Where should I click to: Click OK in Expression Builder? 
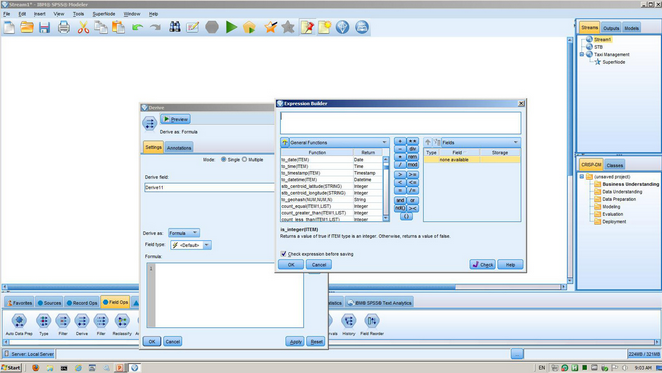click(x=291, y=264)
